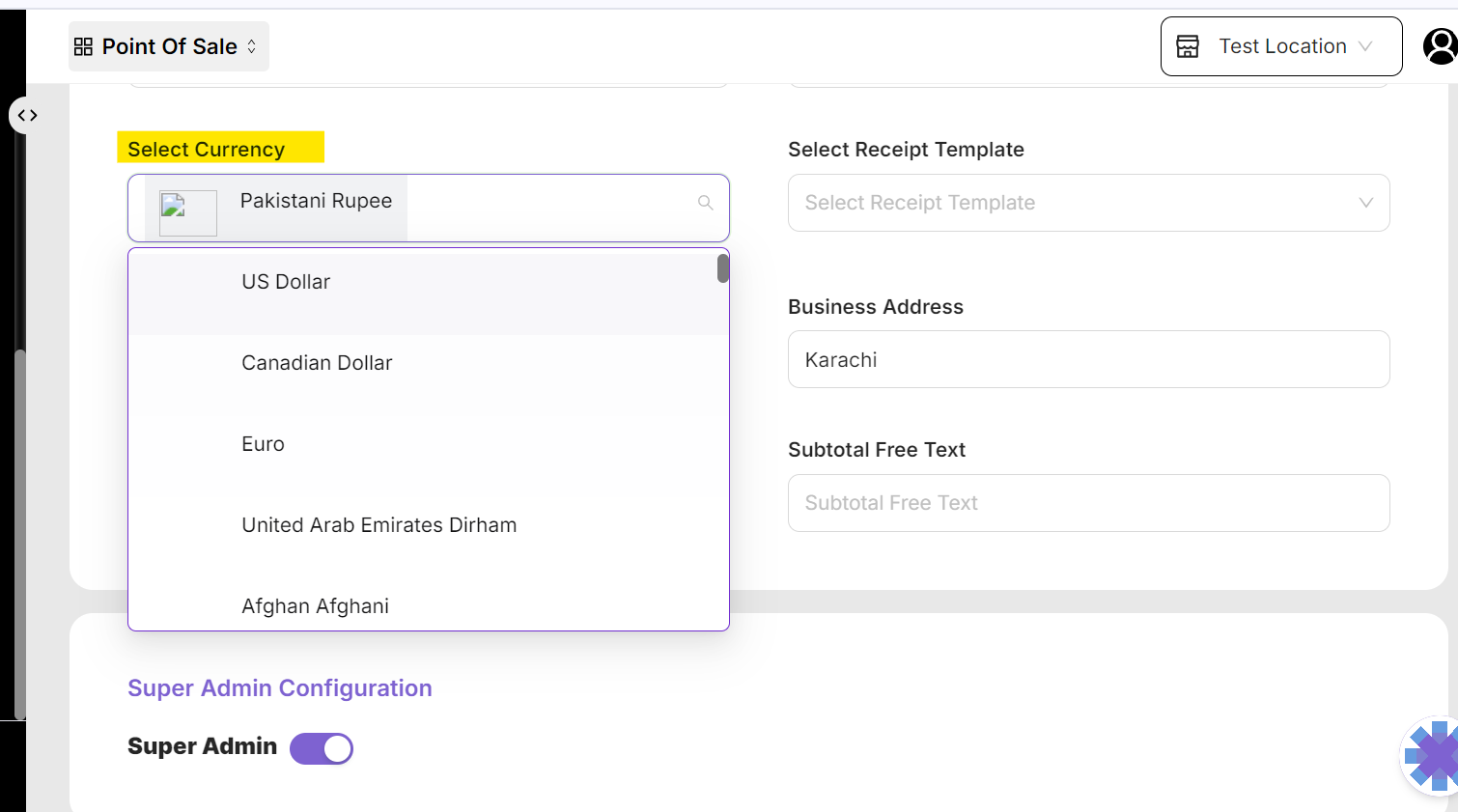The height and width of the screenshot is (812, 1458).
Task: Click the Business Address field with Karachi
Action: 1088,360
